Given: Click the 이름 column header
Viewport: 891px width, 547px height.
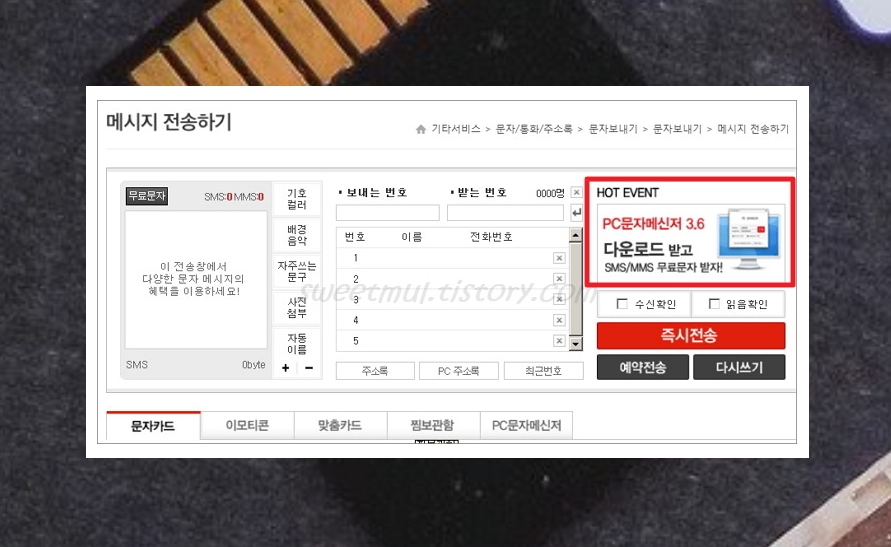Looking at the screenshot, I should click(x=411, y=237).
